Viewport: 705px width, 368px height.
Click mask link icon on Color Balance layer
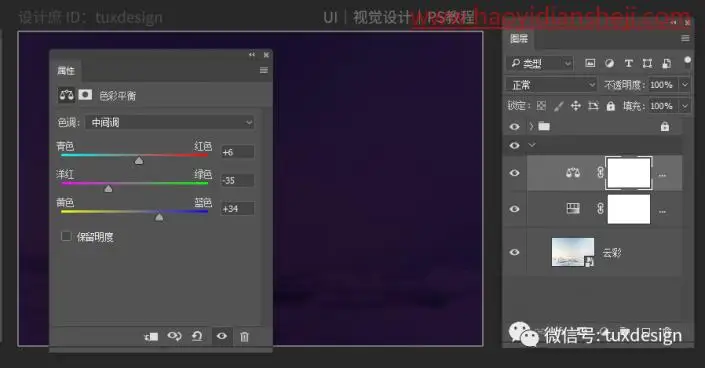[600, 172]
